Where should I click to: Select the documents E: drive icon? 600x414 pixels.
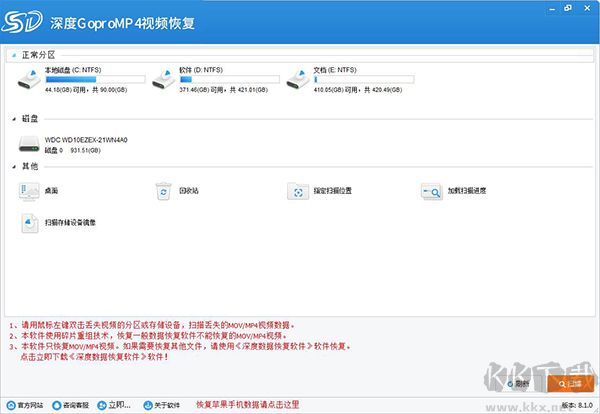[x=298, y=80]
